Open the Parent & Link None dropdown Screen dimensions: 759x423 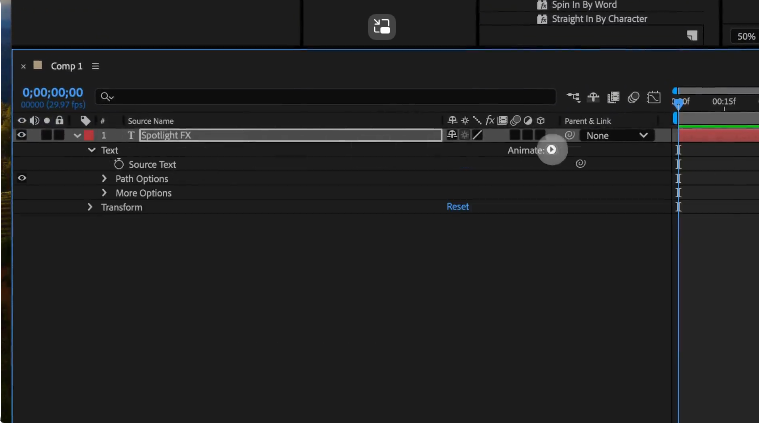click(x=617, y=136)
